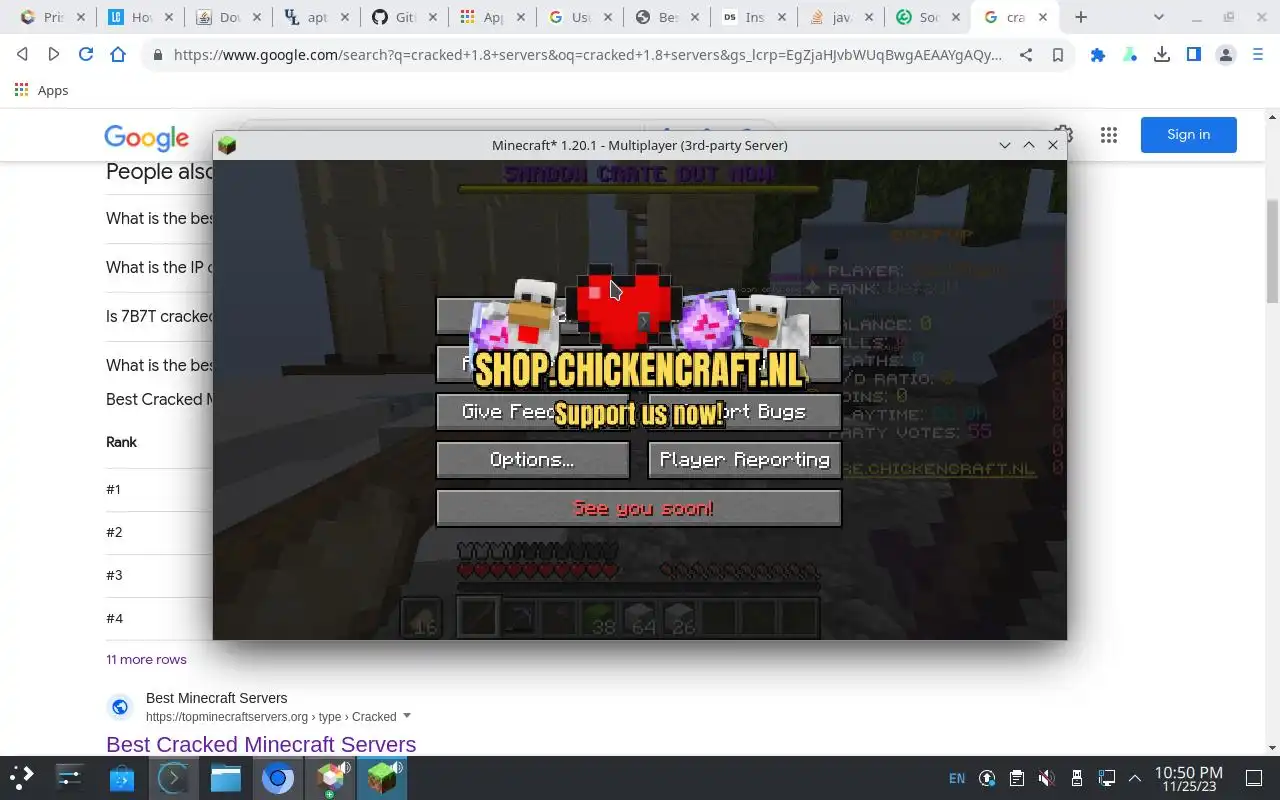Switch to the 'Bes' tab
Image resolution: width=1280 pixels, height=800 pixels.
point(668,17)
